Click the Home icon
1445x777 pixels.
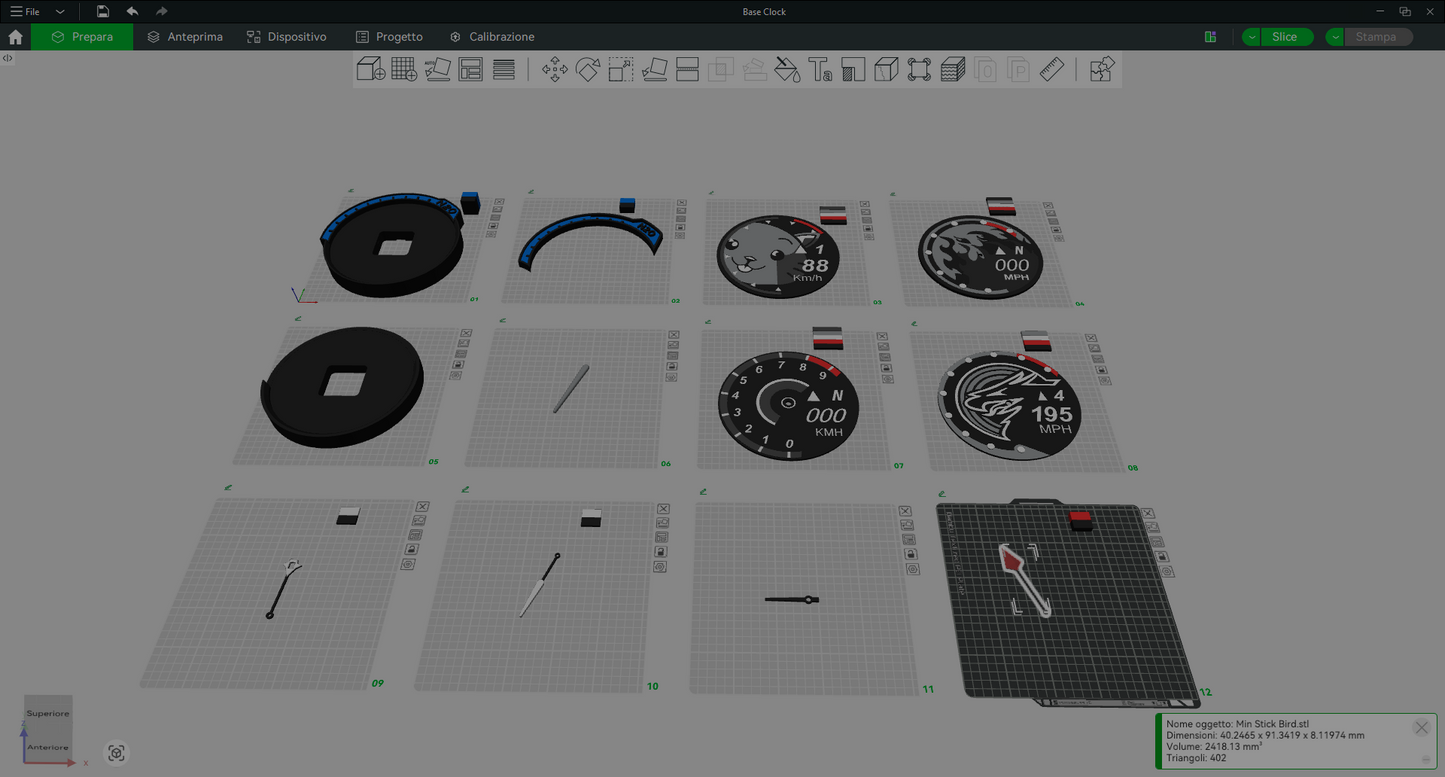15,37
